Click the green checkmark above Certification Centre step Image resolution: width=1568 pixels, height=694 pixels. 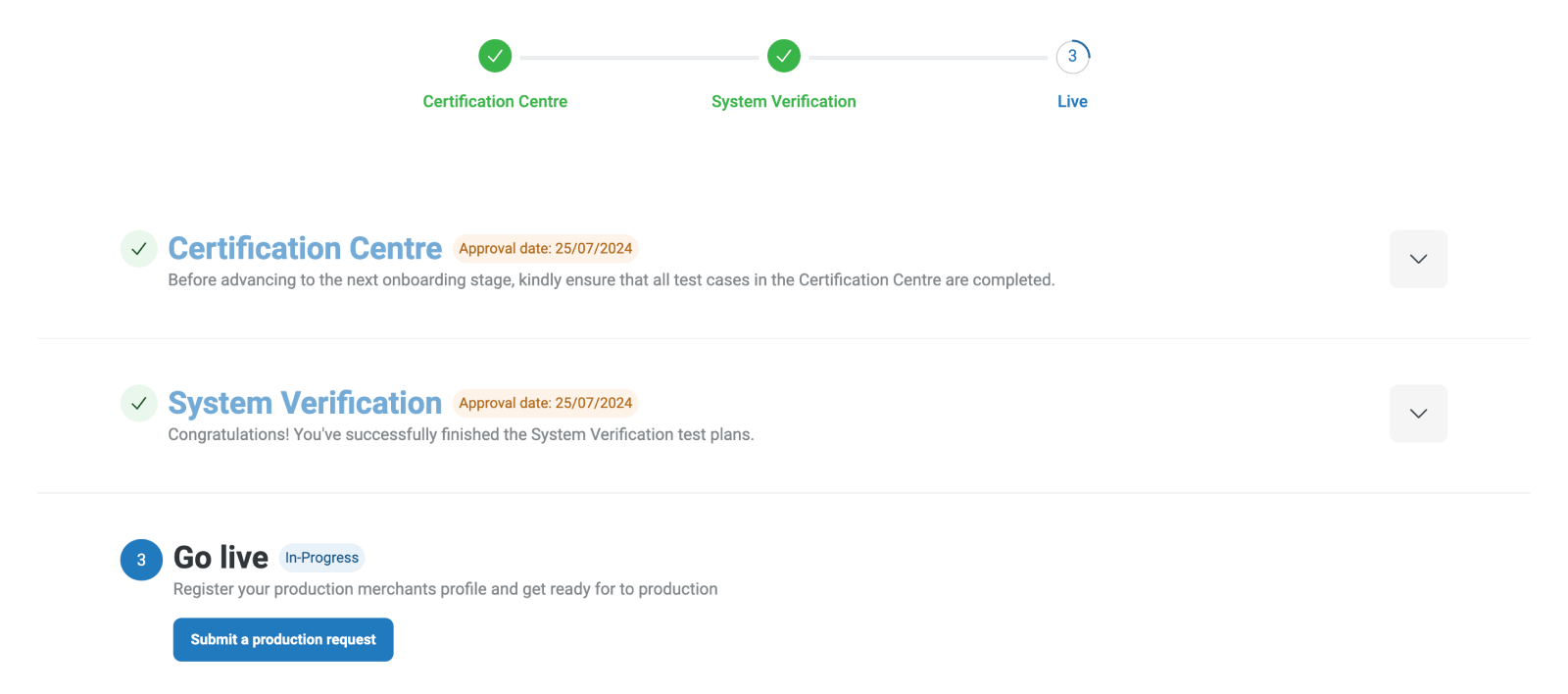pos(495,56)
